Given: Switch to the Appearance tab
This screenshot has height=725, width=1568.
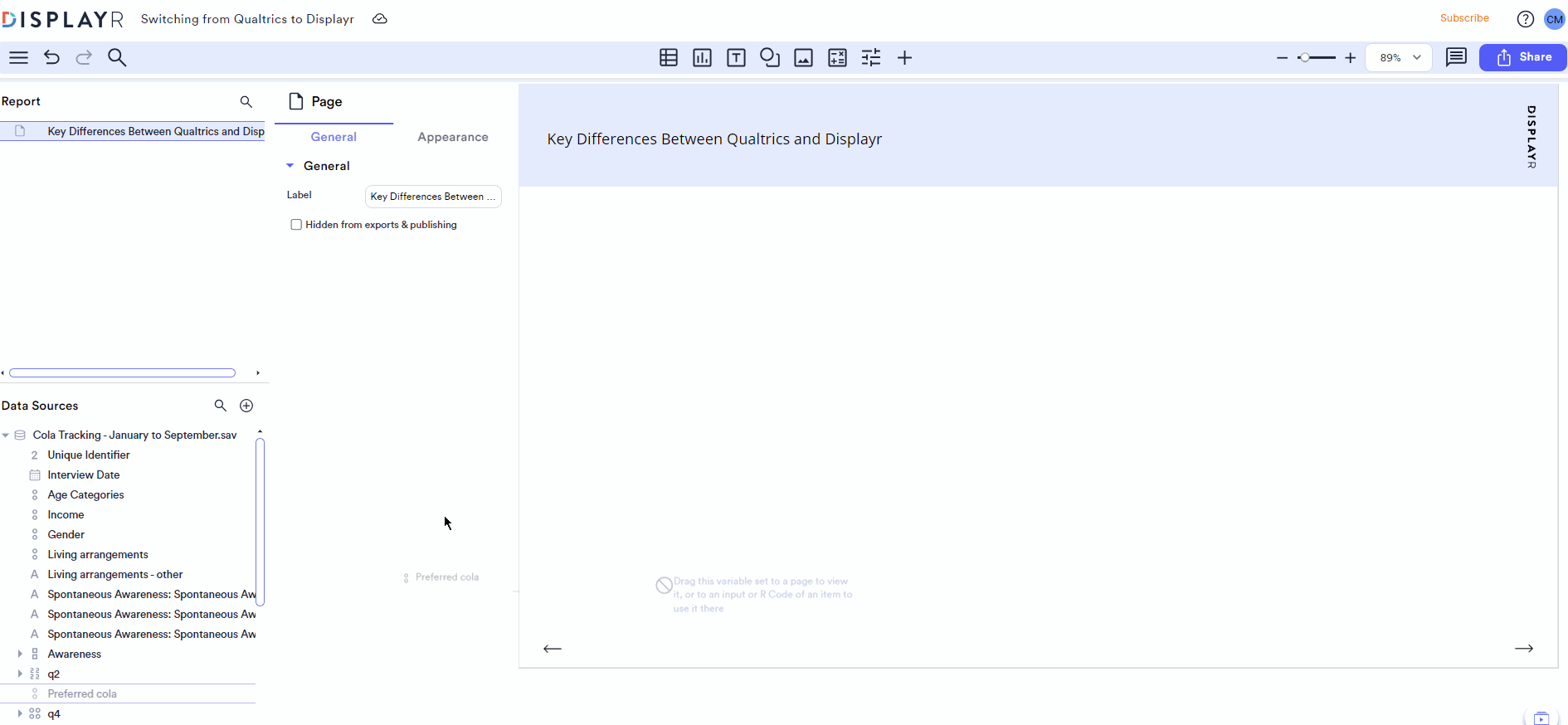Looking at the screenshot, I should [x=453, y=137].
